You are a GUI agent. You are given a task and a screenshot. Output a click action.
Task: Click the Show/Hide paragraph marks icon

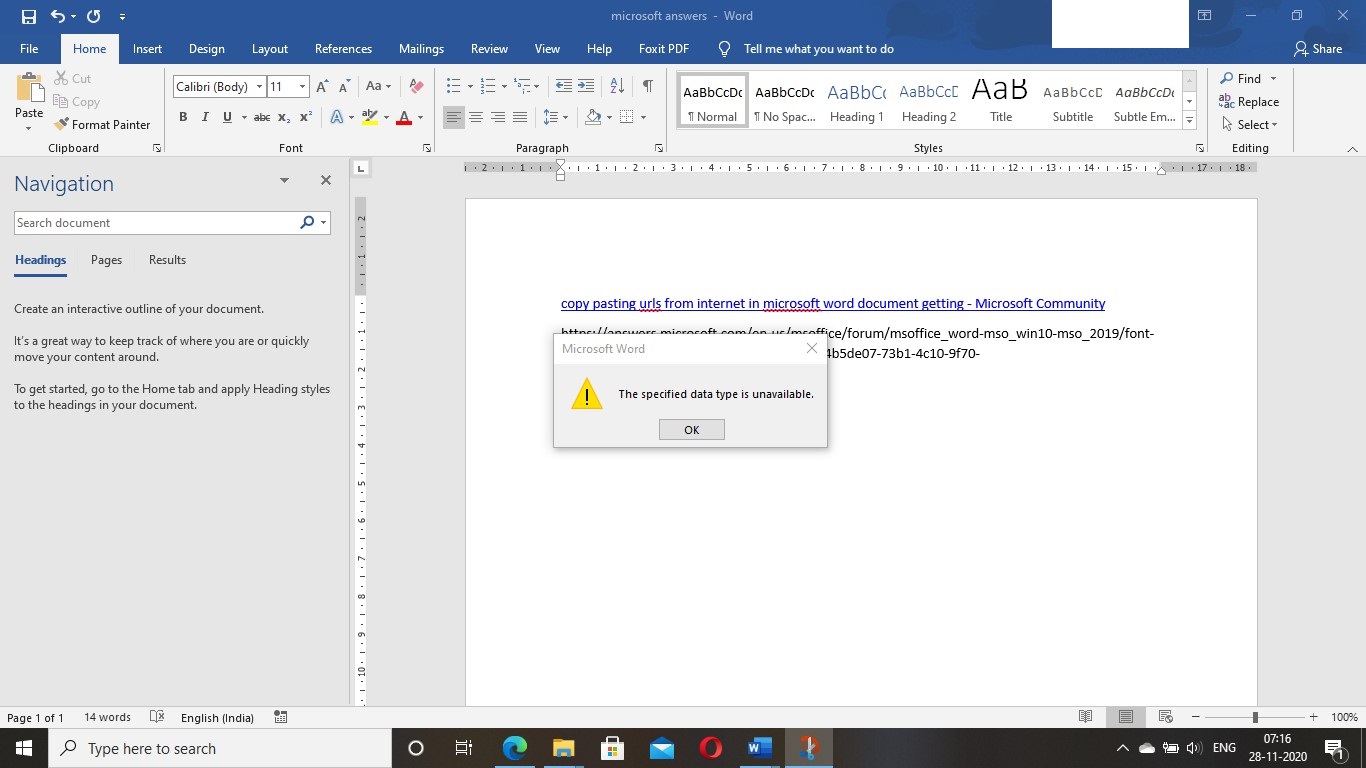pos(648,87)
